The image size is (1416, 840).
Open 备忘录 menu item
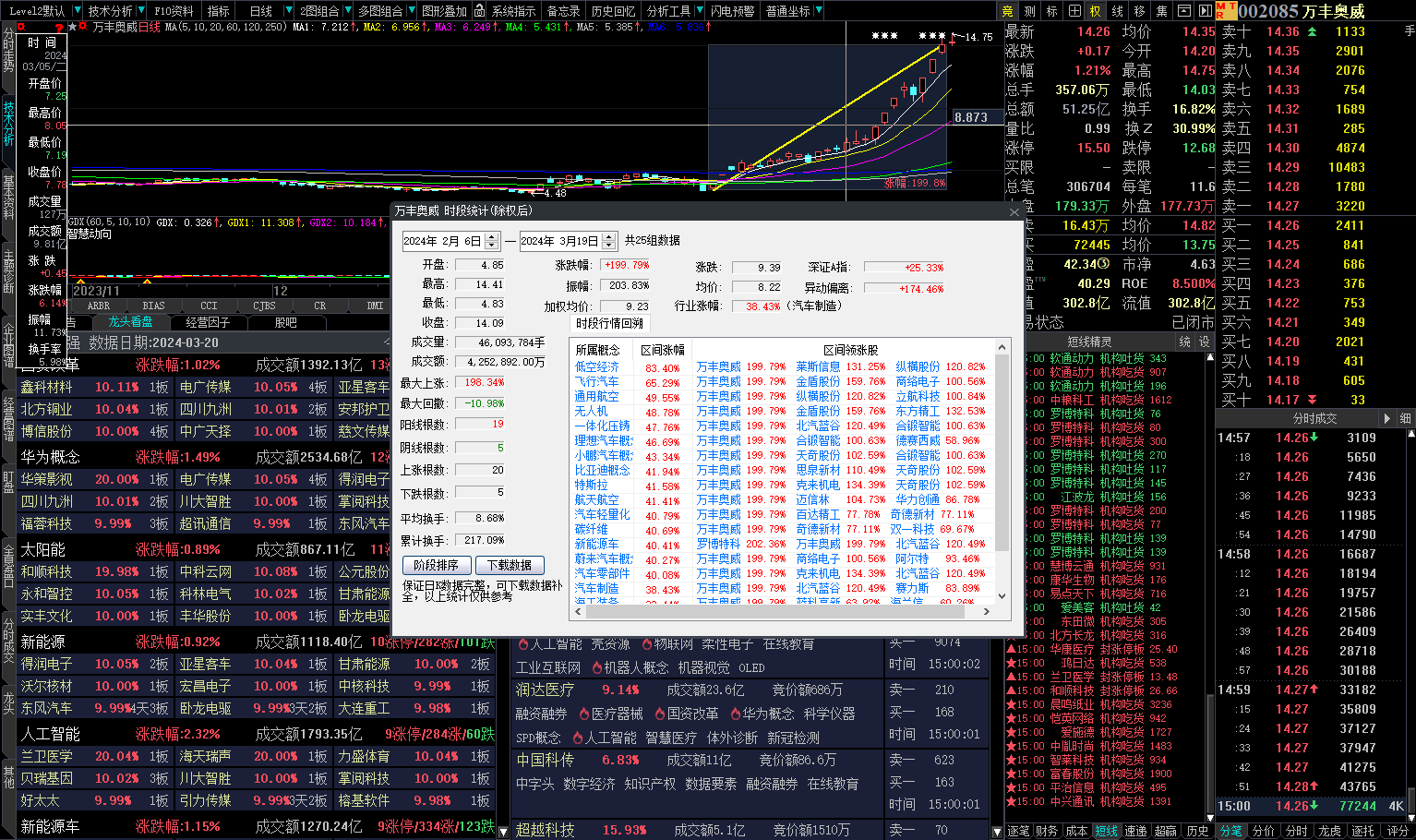tap(563, 11)
